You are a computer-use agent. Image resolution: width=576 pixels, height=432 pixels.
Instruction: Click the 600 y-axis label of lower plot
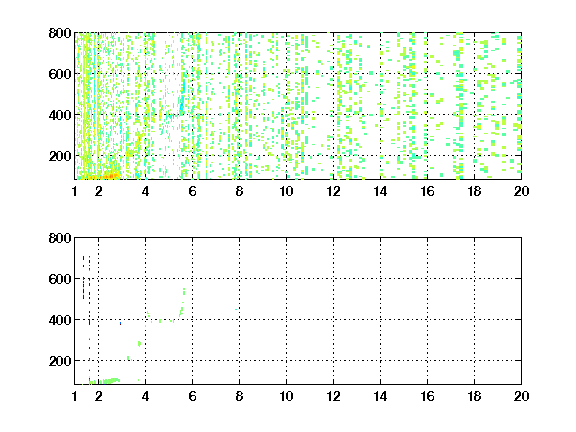(60, 279)
